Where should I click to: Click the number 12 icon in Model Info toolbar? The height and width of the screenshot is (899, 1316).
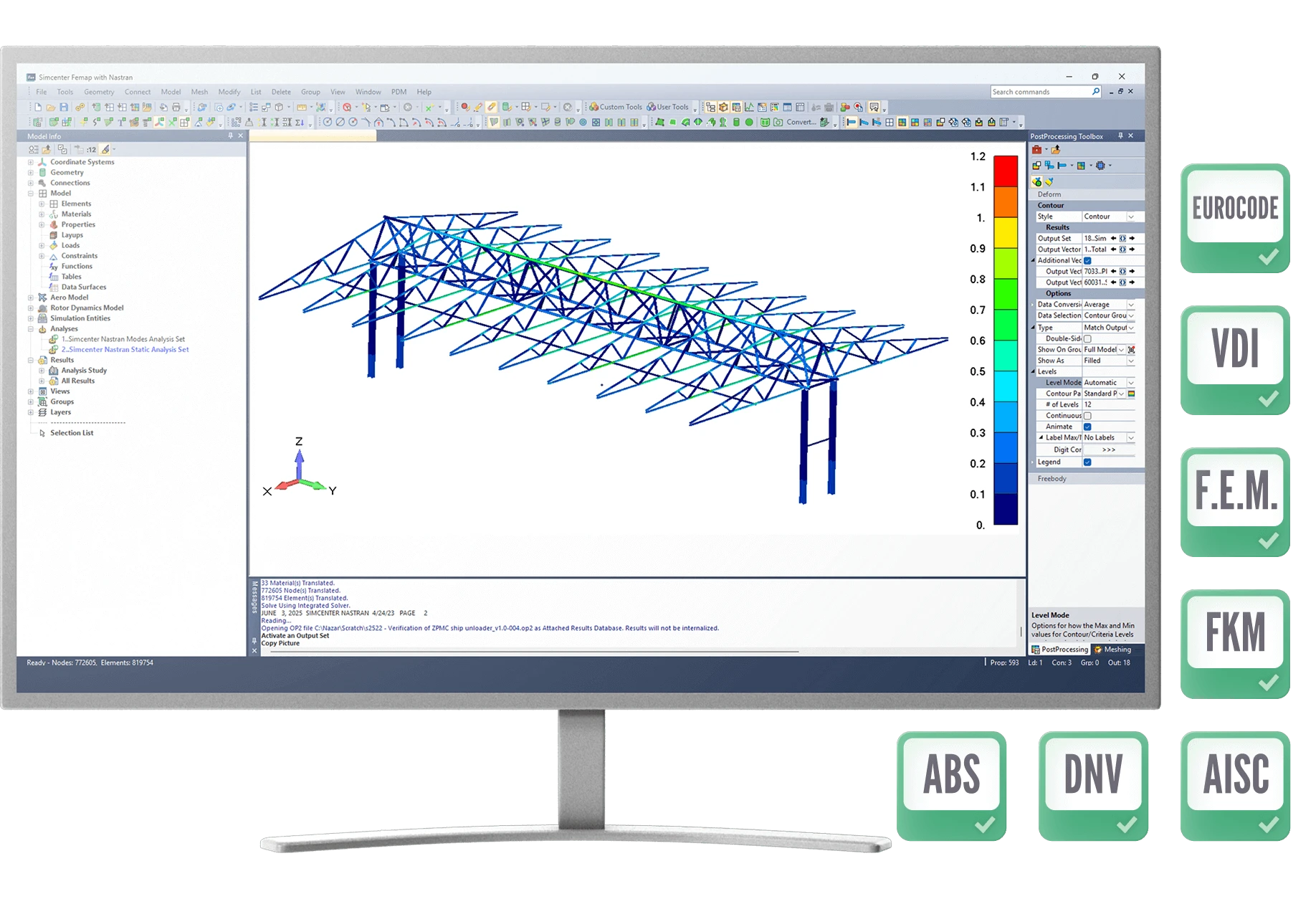pos(91,149)
